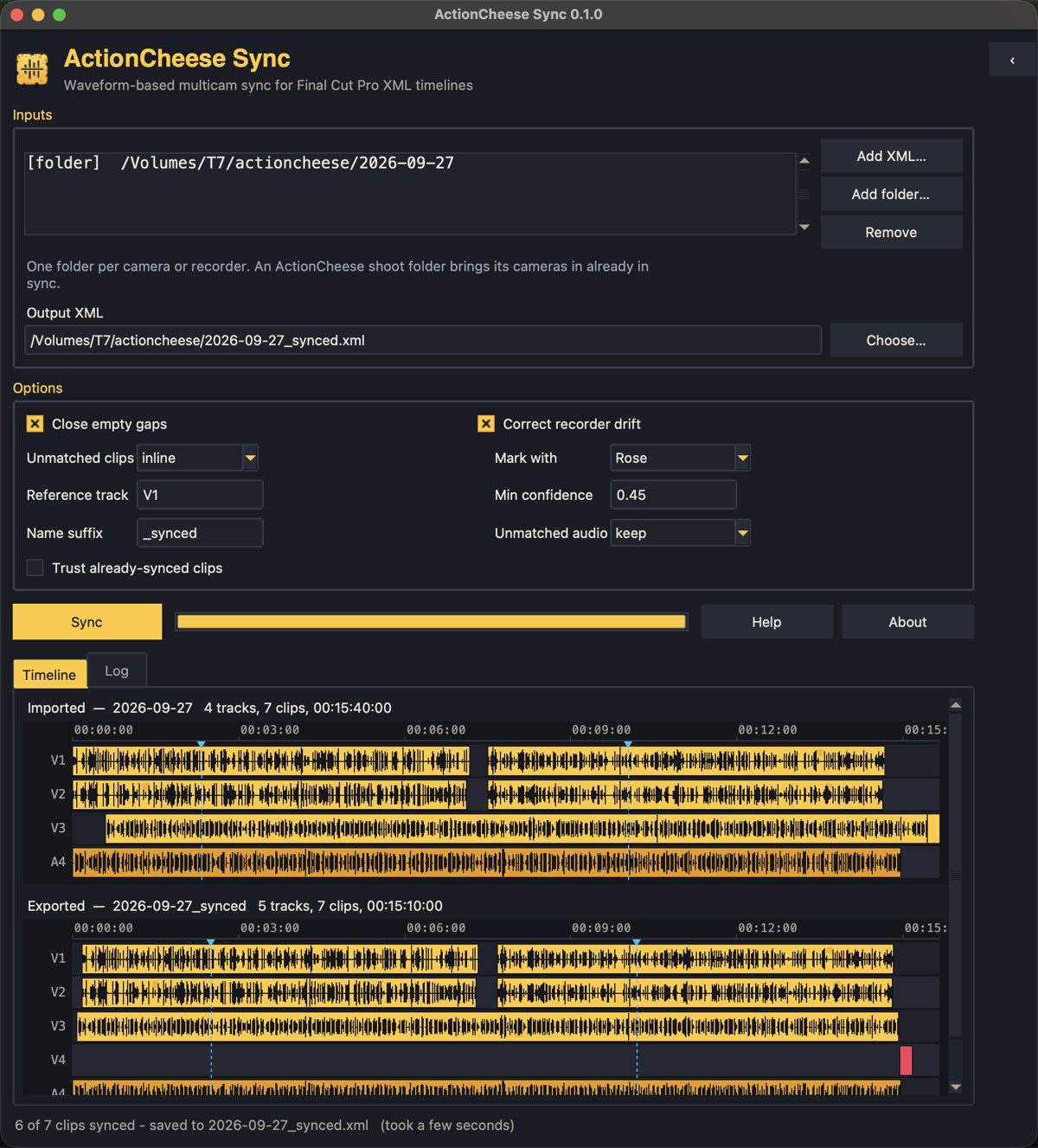Click the Add folder... button

tap(891, 194)
